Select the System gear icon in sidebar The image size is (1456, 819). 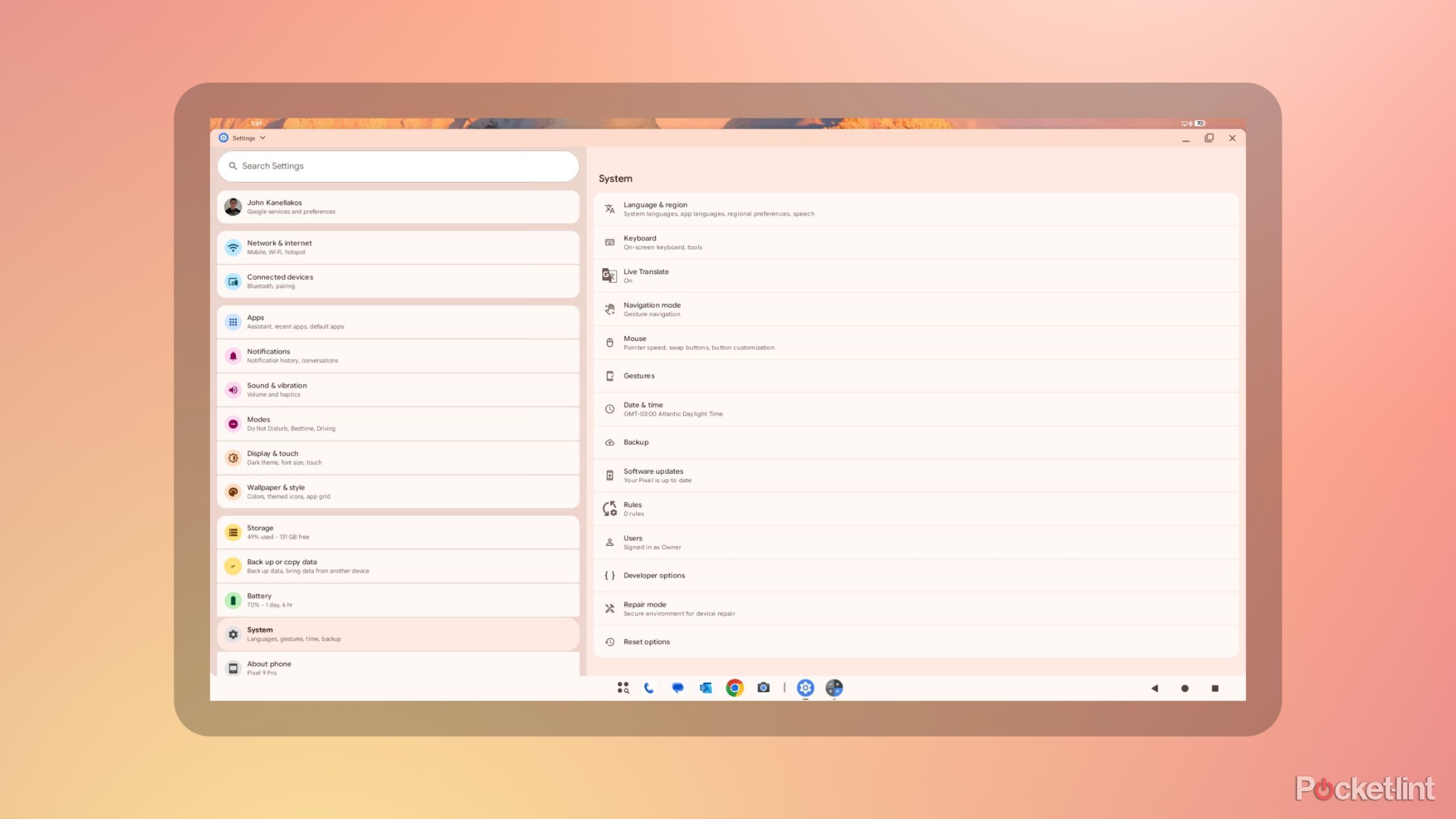click(x=233, y=634)
